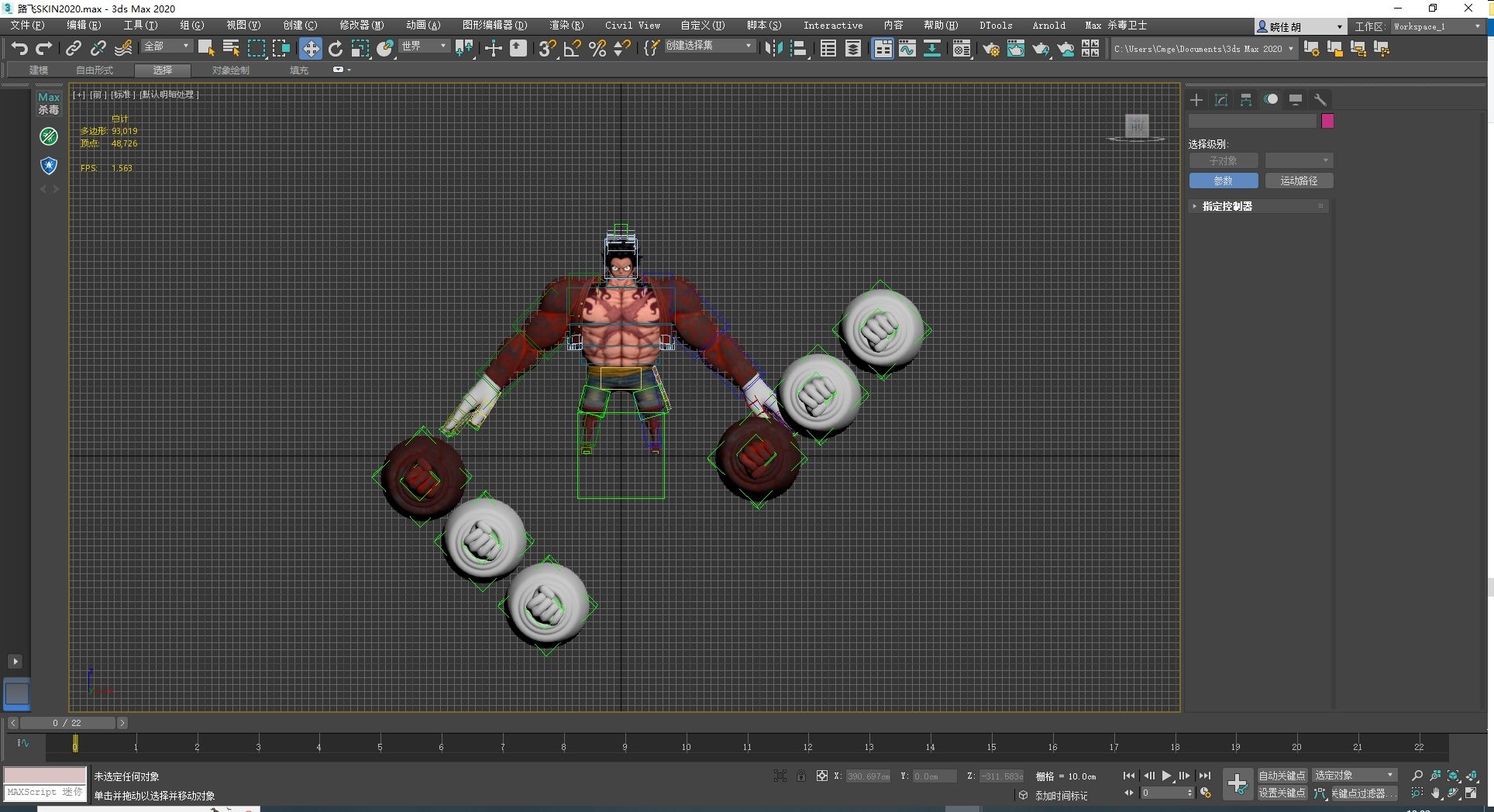The image size is (1494, 812).
Task: Toggle Window/Crossing selection mode
Action: 281,48
